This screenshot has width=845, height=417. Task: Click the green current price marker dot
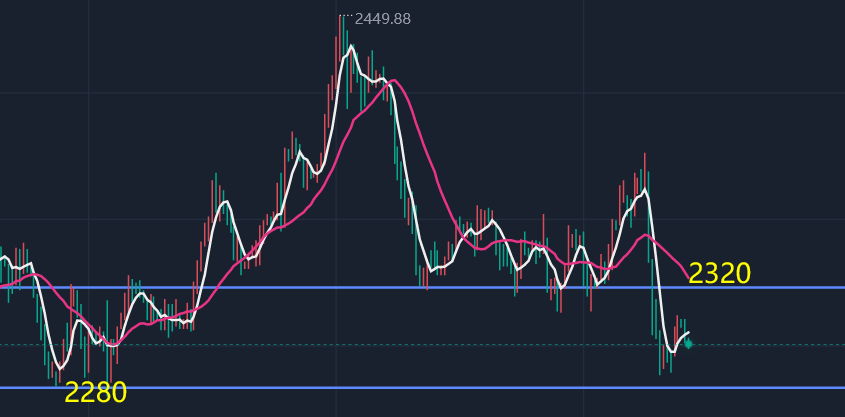[688, 344]
